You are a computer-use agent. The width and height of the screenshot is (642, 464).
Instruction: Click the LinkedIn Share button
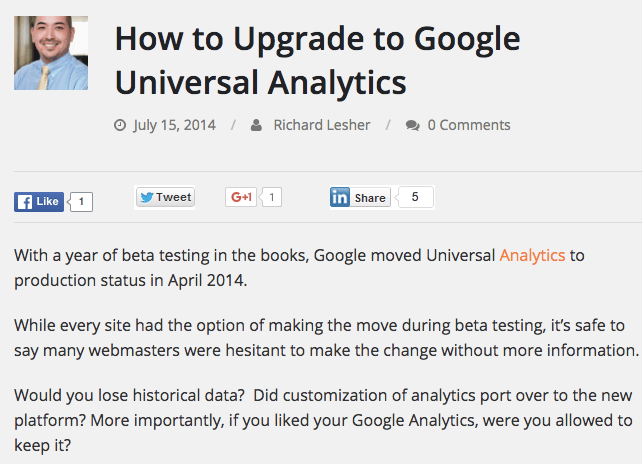point(360,197)
